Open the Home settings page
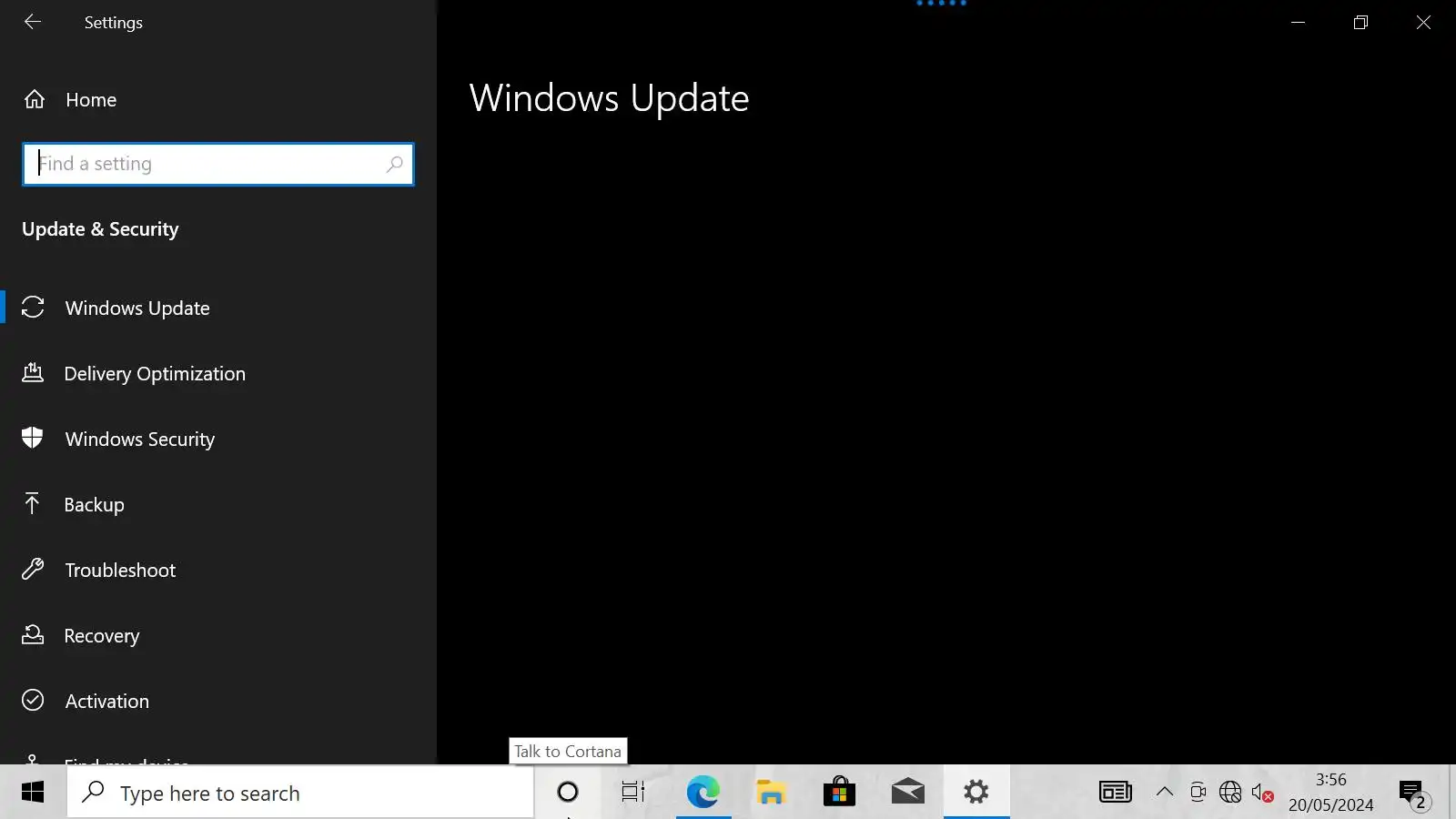The width and height of the screenshot is (1456, 819). 218,100
